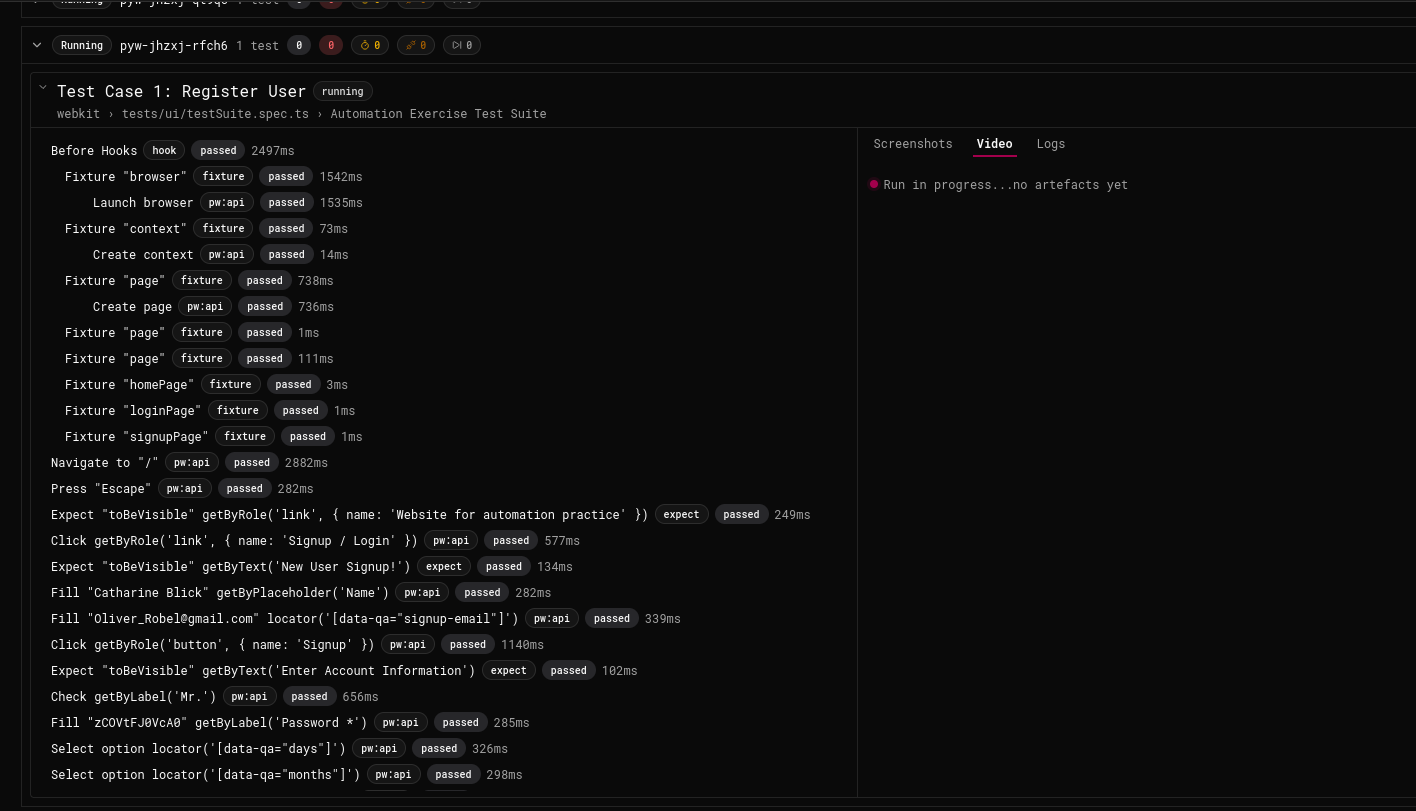Click the flaky count badge on pyw-jhzxj-rfch6 row
This screenshot has width=1416, height=811.
[x=415, y=45]
